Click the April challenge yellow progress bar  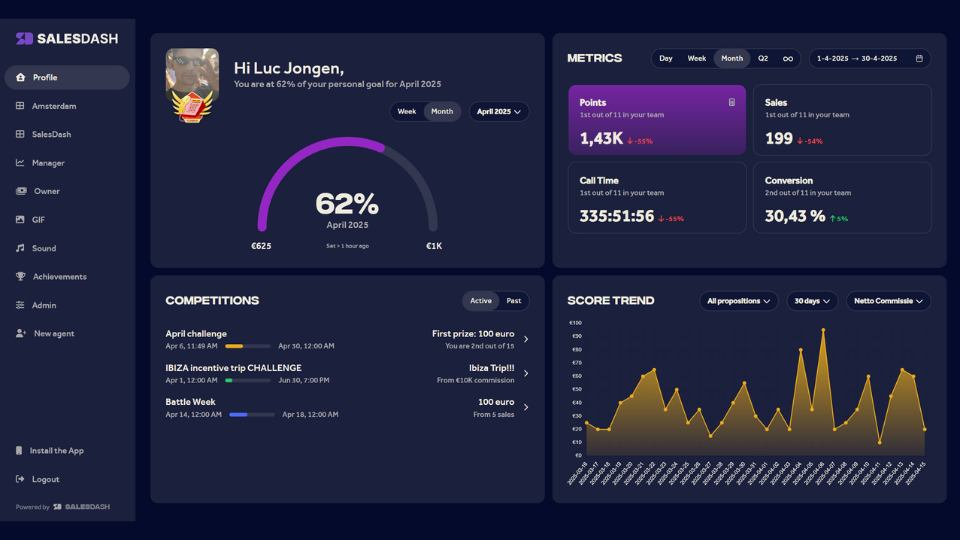tap(247, 346)
